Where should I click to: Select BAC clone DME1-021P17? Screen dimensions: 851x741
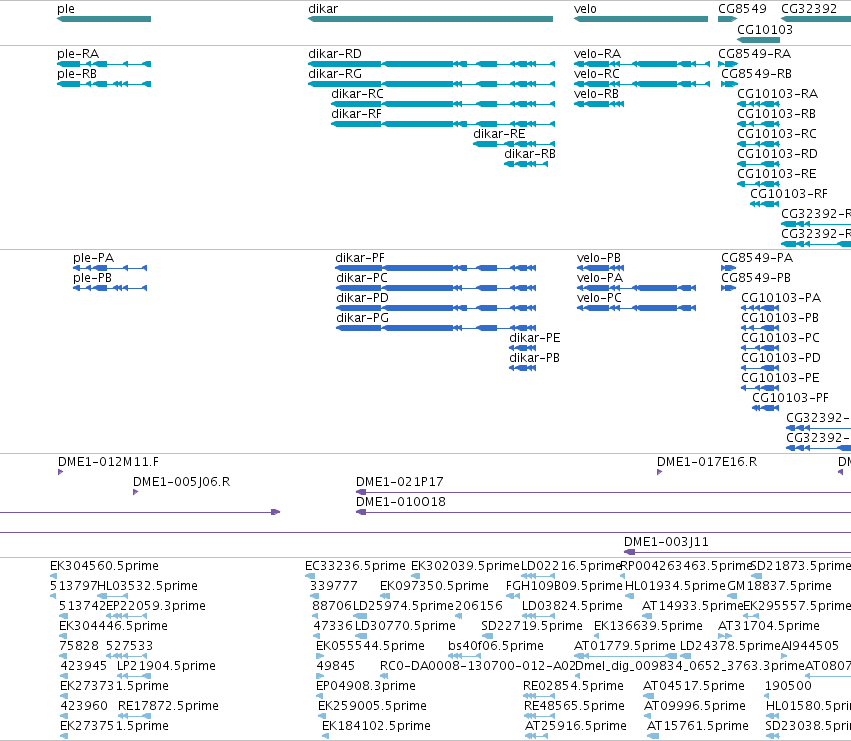tap(603, 492)
